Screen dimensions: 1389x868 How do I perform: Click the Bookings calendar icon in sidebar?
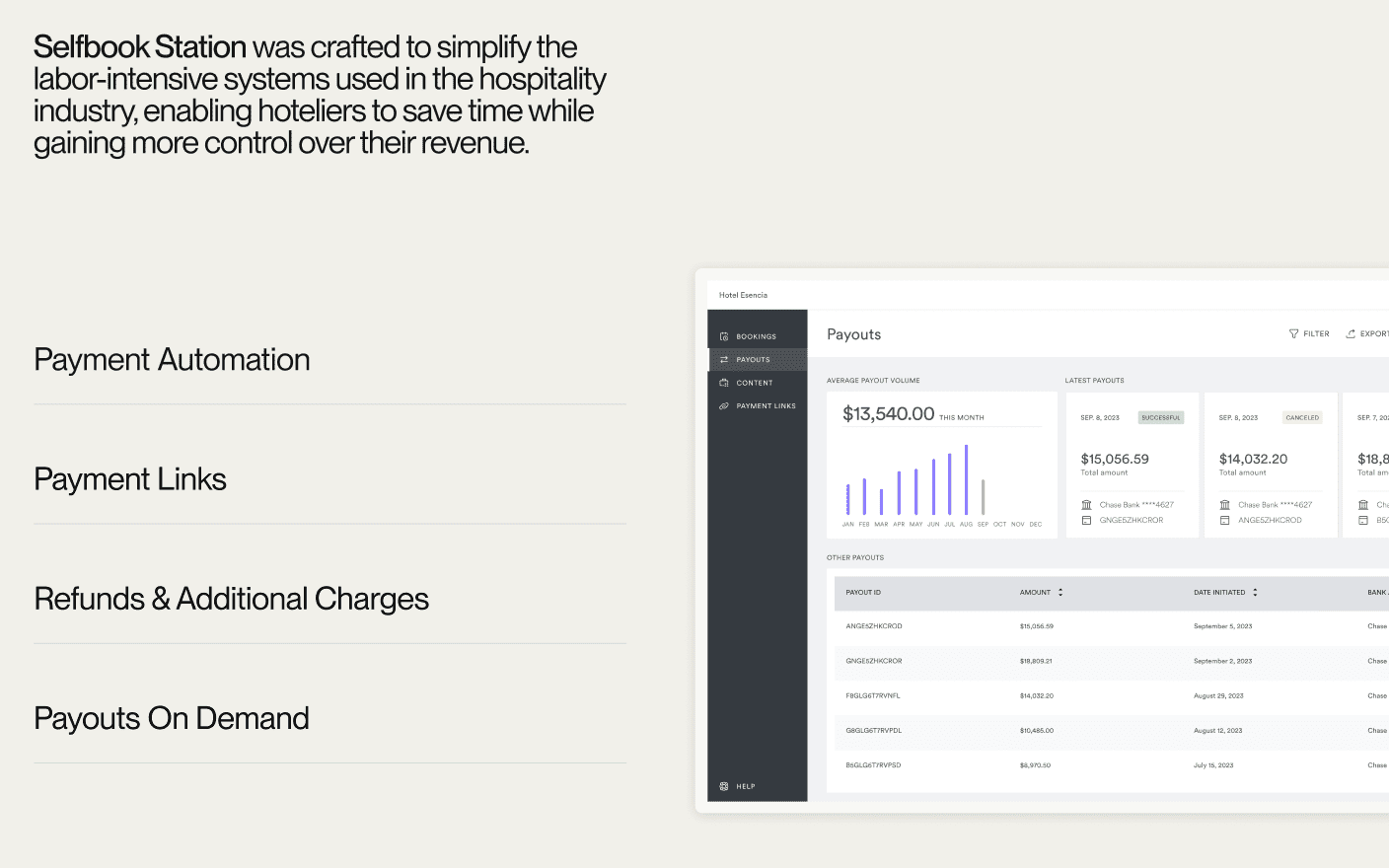(724, 336)
